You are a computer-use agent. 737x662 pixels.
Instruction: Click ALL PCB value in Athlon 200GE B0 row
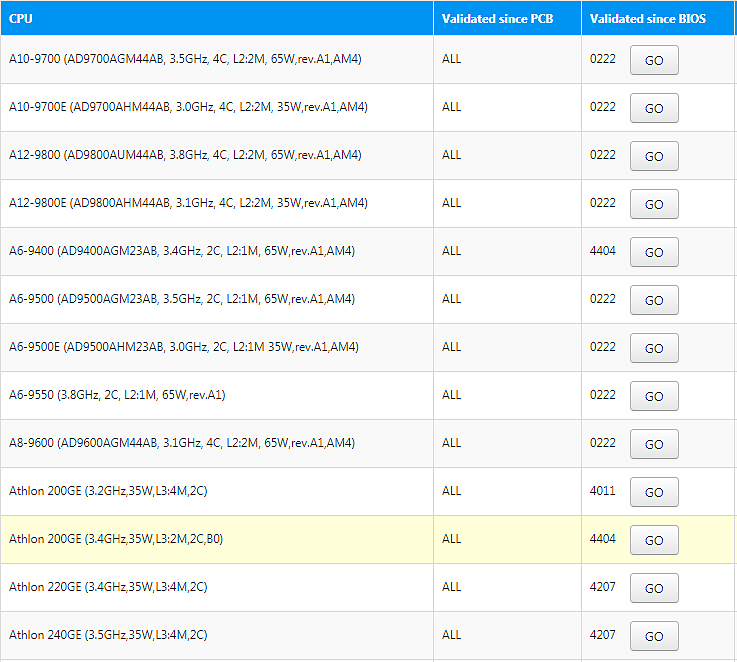(x=451, y=538)
